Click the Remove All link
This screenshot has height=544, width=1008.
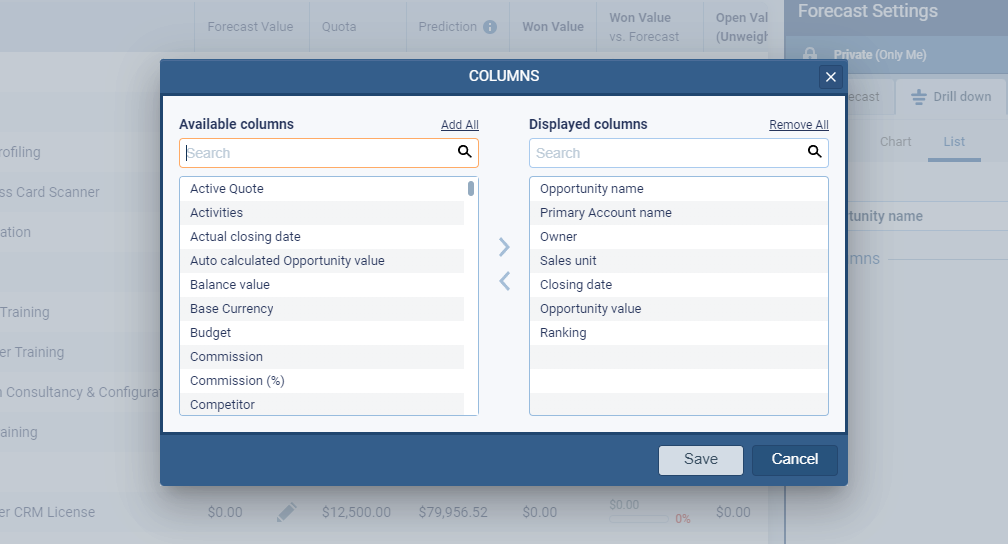coord(798,125)
